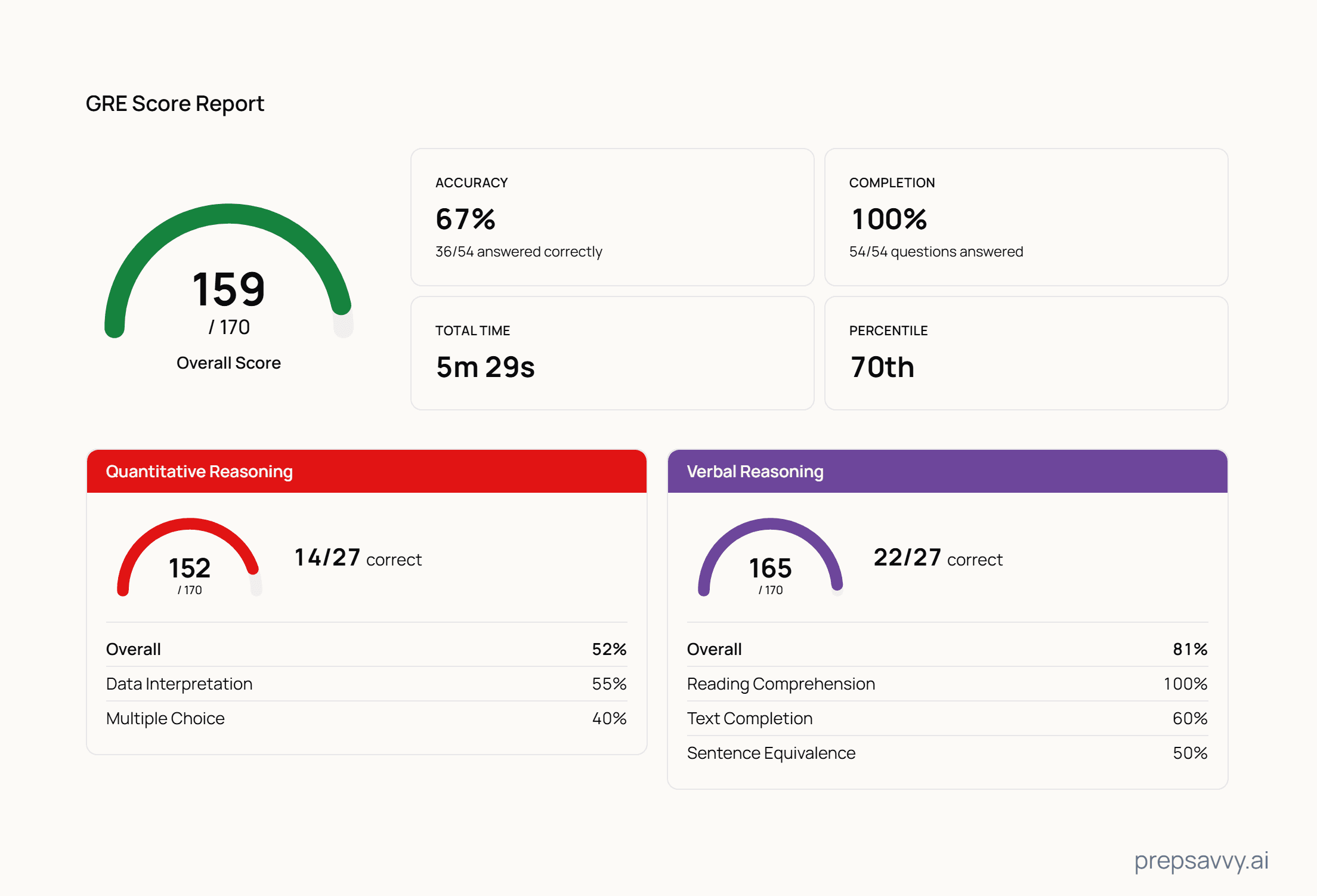1317x896 pixels.
Task: Select the Multiple Choice row
Action: [x=367, y=718]
